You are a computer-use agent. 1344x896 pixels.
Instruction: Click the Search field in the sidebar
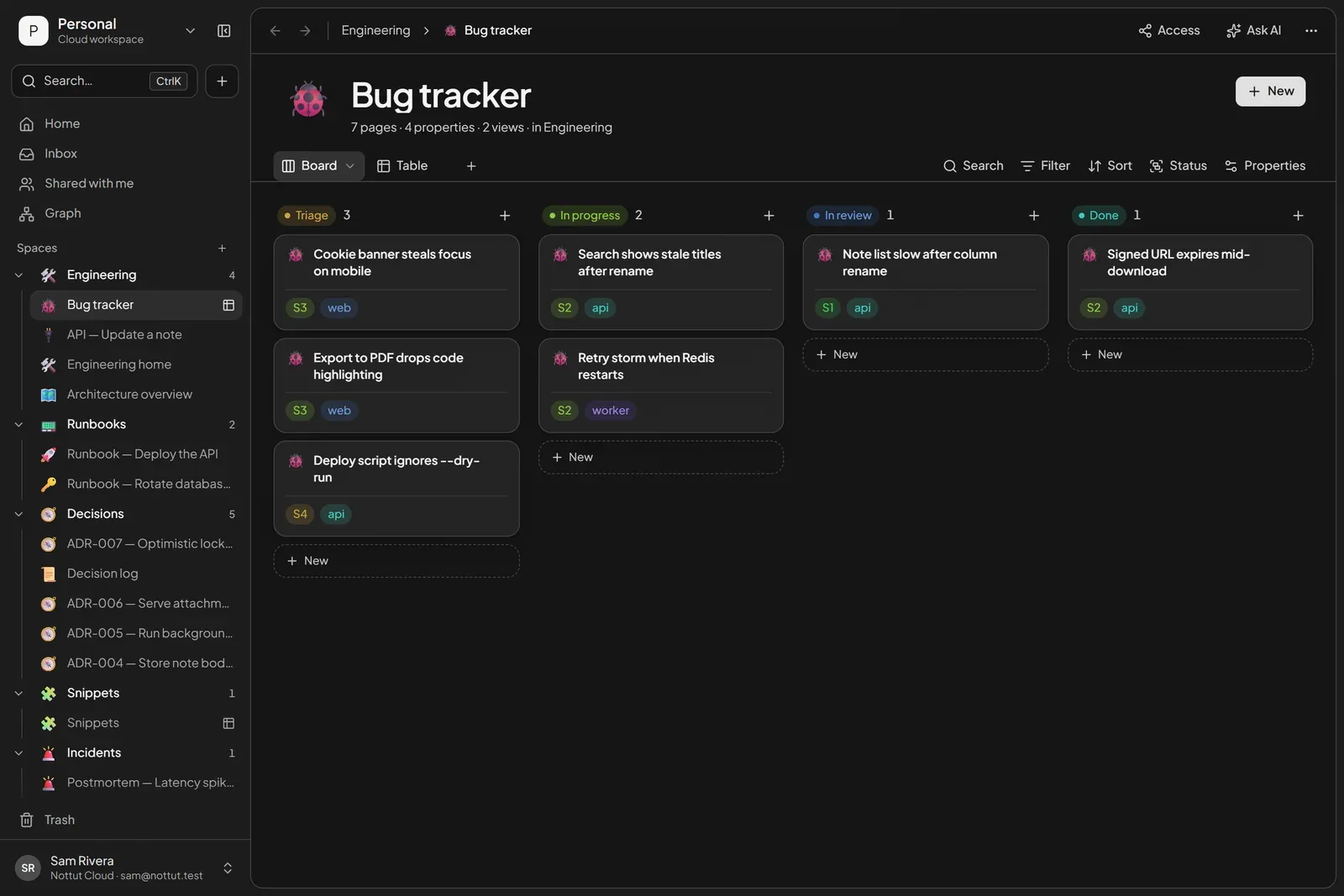(104, 81)
